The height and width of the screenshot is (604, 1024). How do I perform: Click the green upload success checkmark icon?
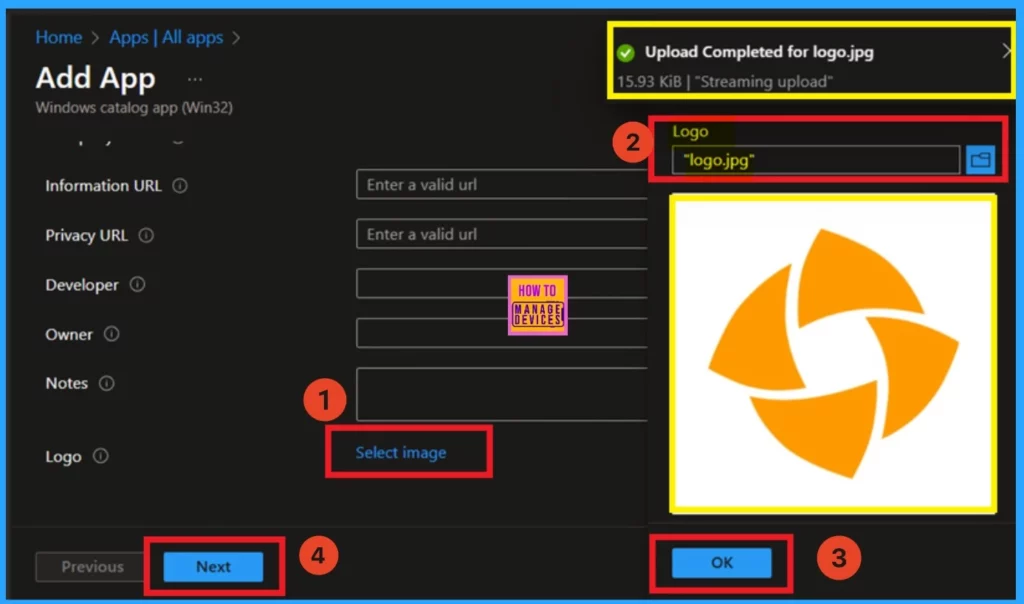[x=626, y=53]
